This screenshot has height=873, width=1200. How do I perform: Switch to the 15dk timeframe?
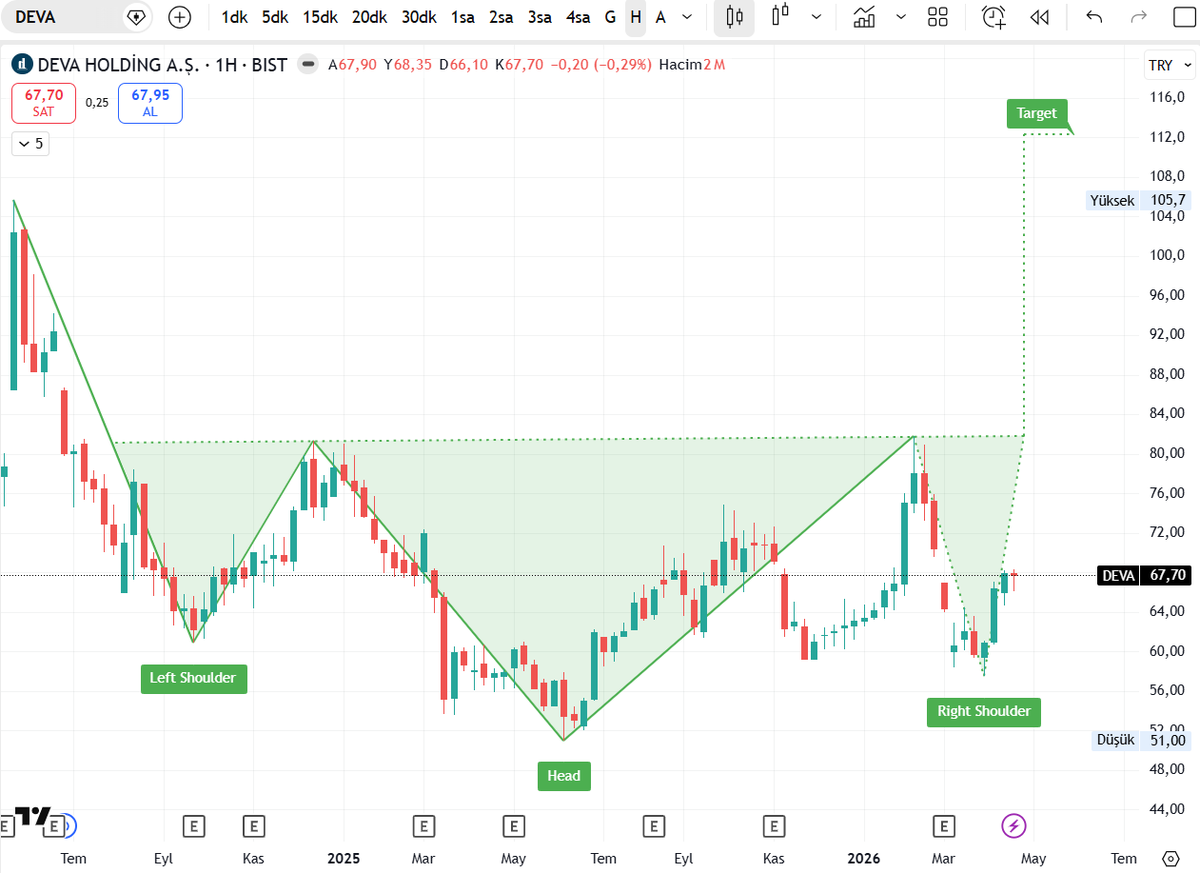(320, 17)
